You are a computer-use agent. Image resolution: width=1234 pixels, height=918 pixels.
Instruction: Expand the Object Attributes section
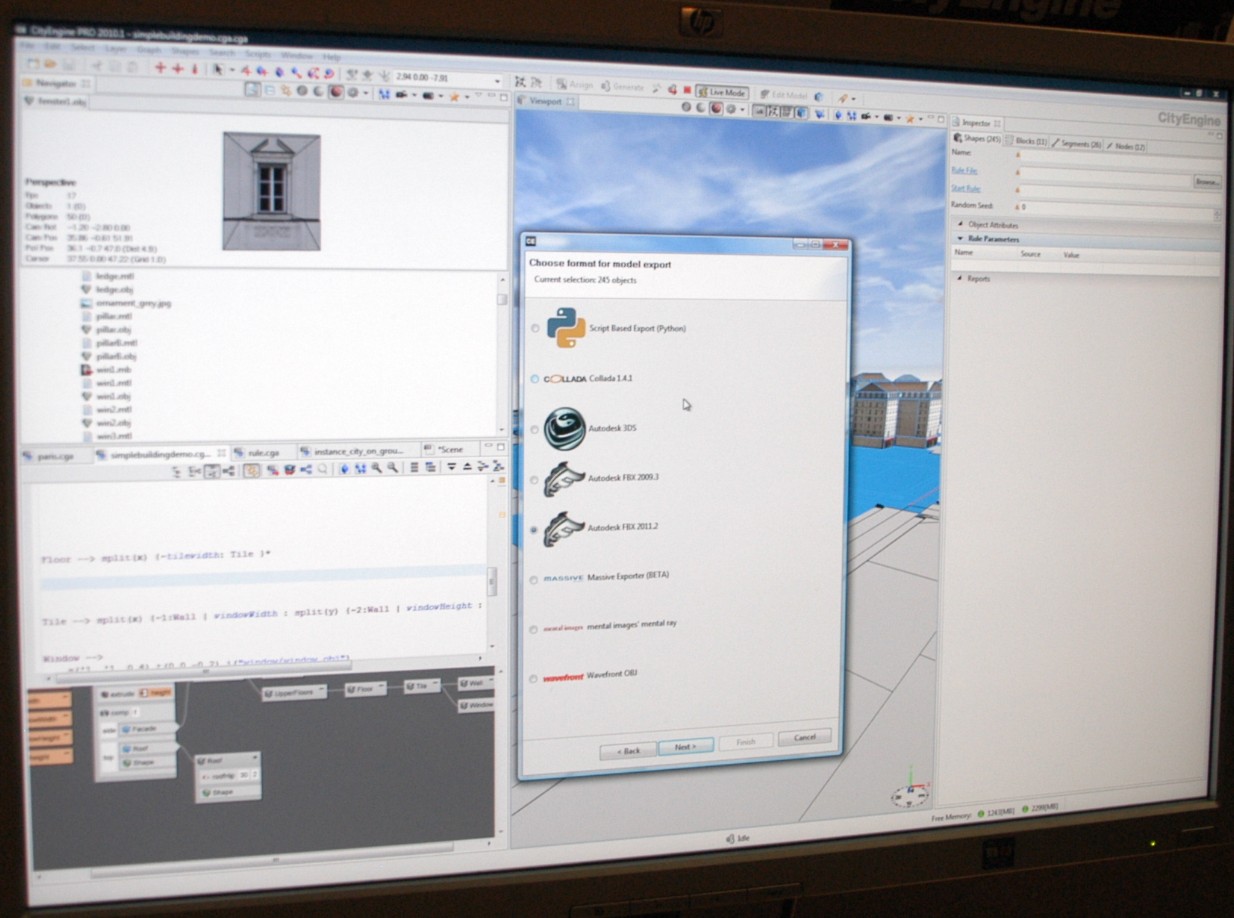coord(991,225)
